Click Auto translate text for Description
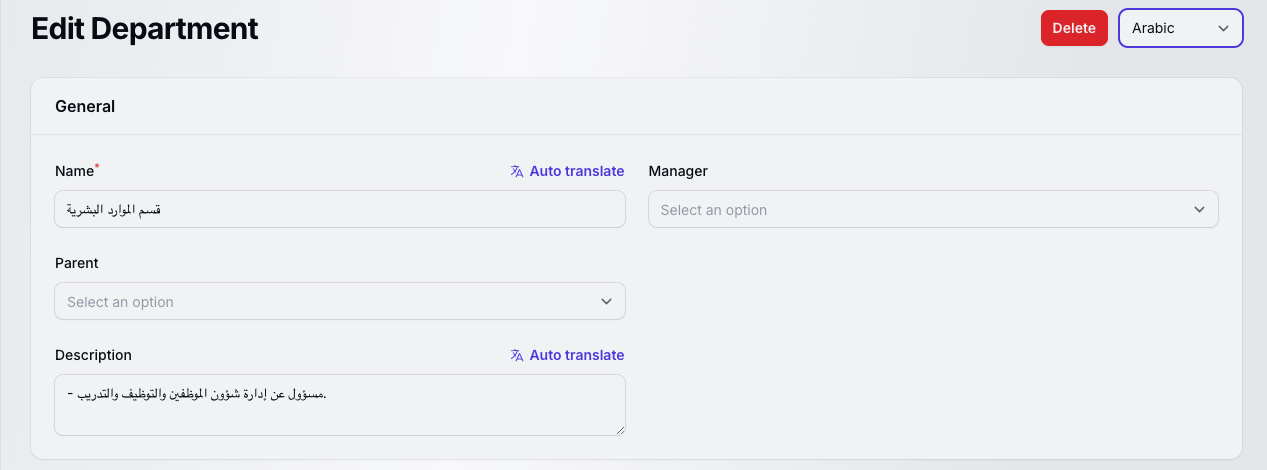Image resolution: width=1267 pixels, height=470 pixels. (x=576, y=355)
